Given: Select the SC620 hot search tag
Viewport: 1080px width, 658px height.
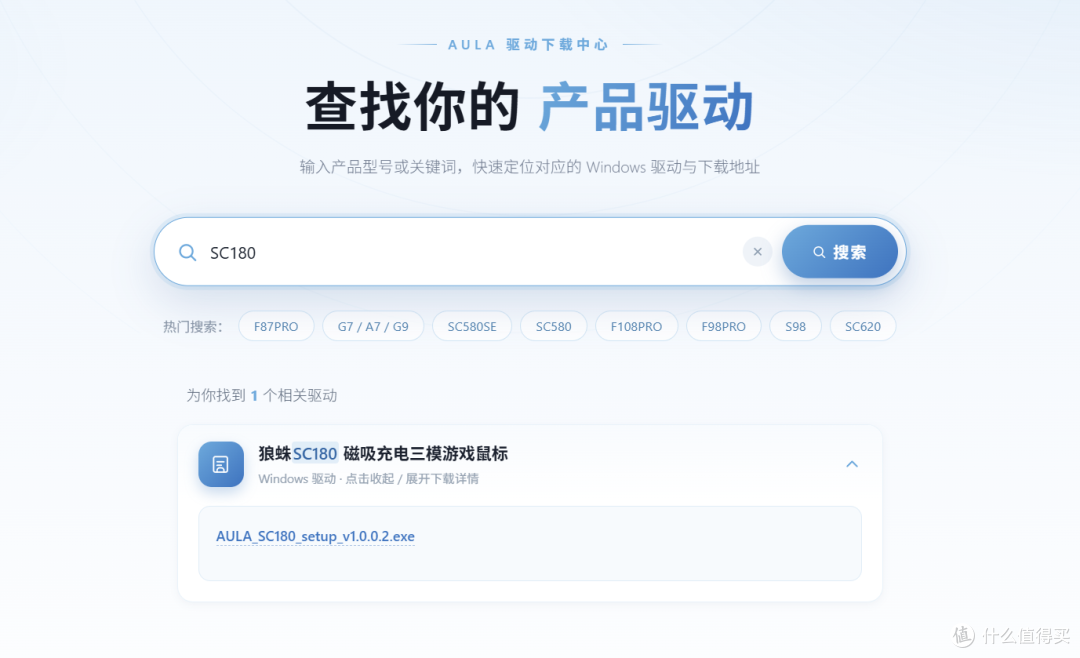Looking at the screenshot, I should tap(862, 326).
